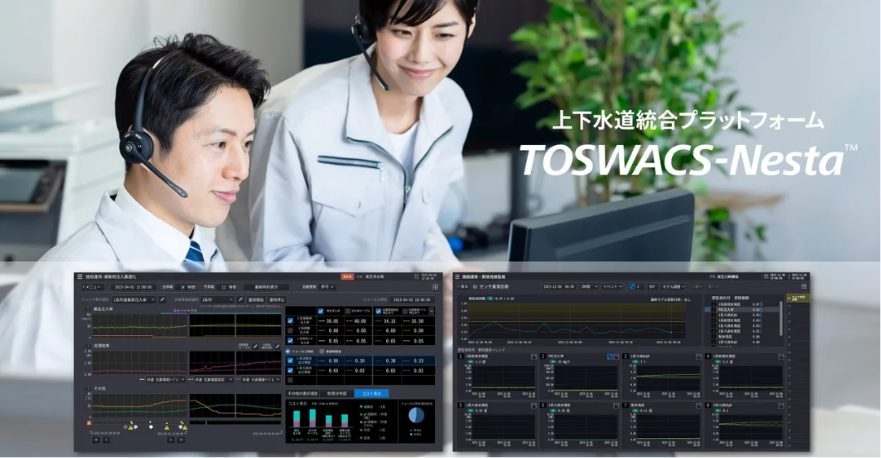Uncheck the PAC注入率 row in anomaly factor list

(707, 310)
